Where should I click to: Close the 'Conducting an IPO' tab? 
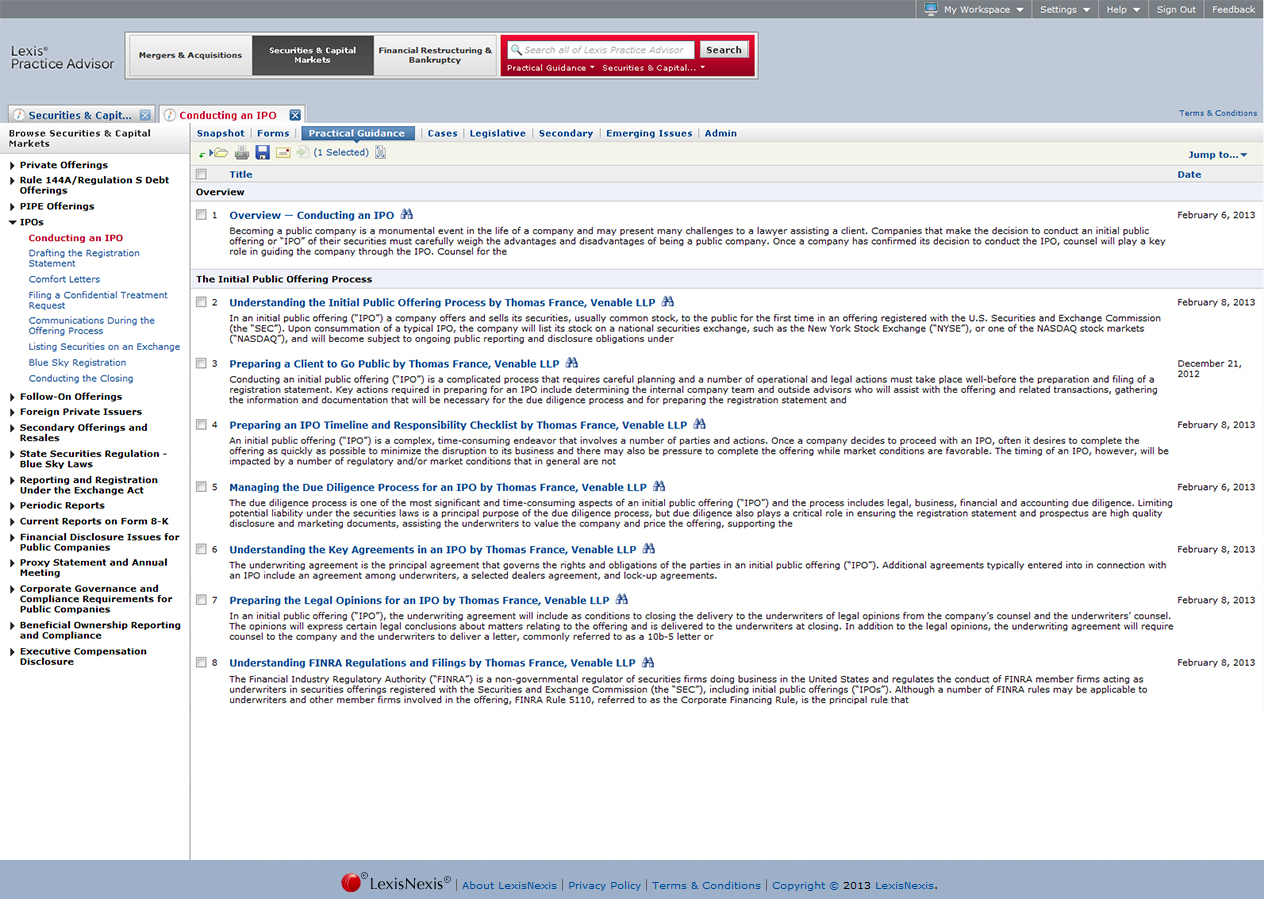point(295,115)
